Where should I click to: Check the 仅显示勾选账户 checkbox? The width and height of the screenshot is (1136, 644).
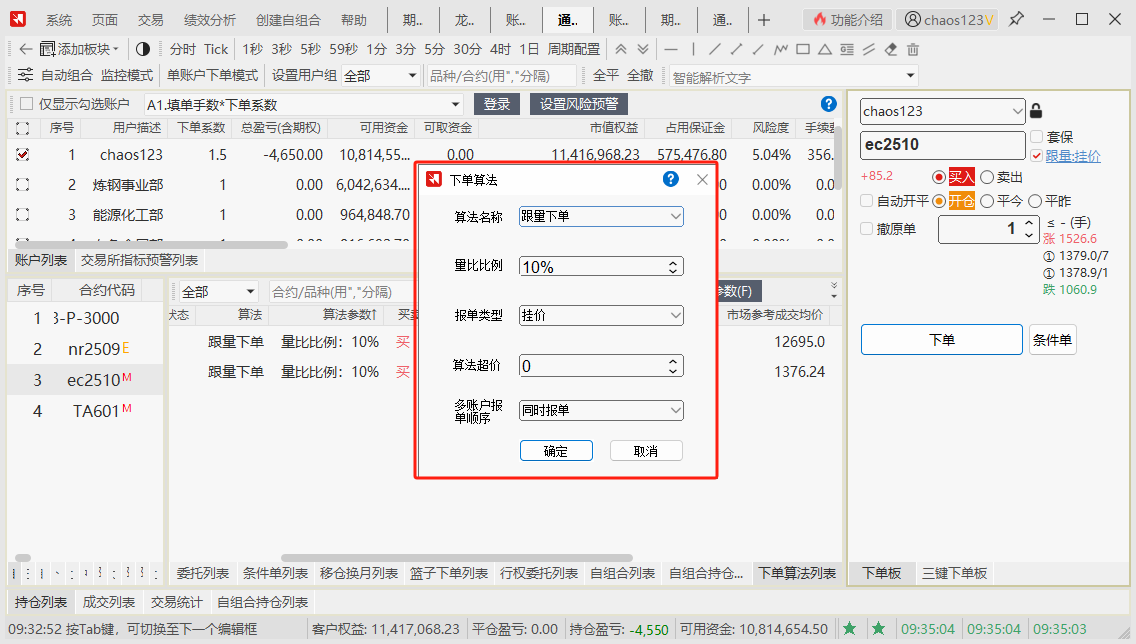tap(26, 104)
